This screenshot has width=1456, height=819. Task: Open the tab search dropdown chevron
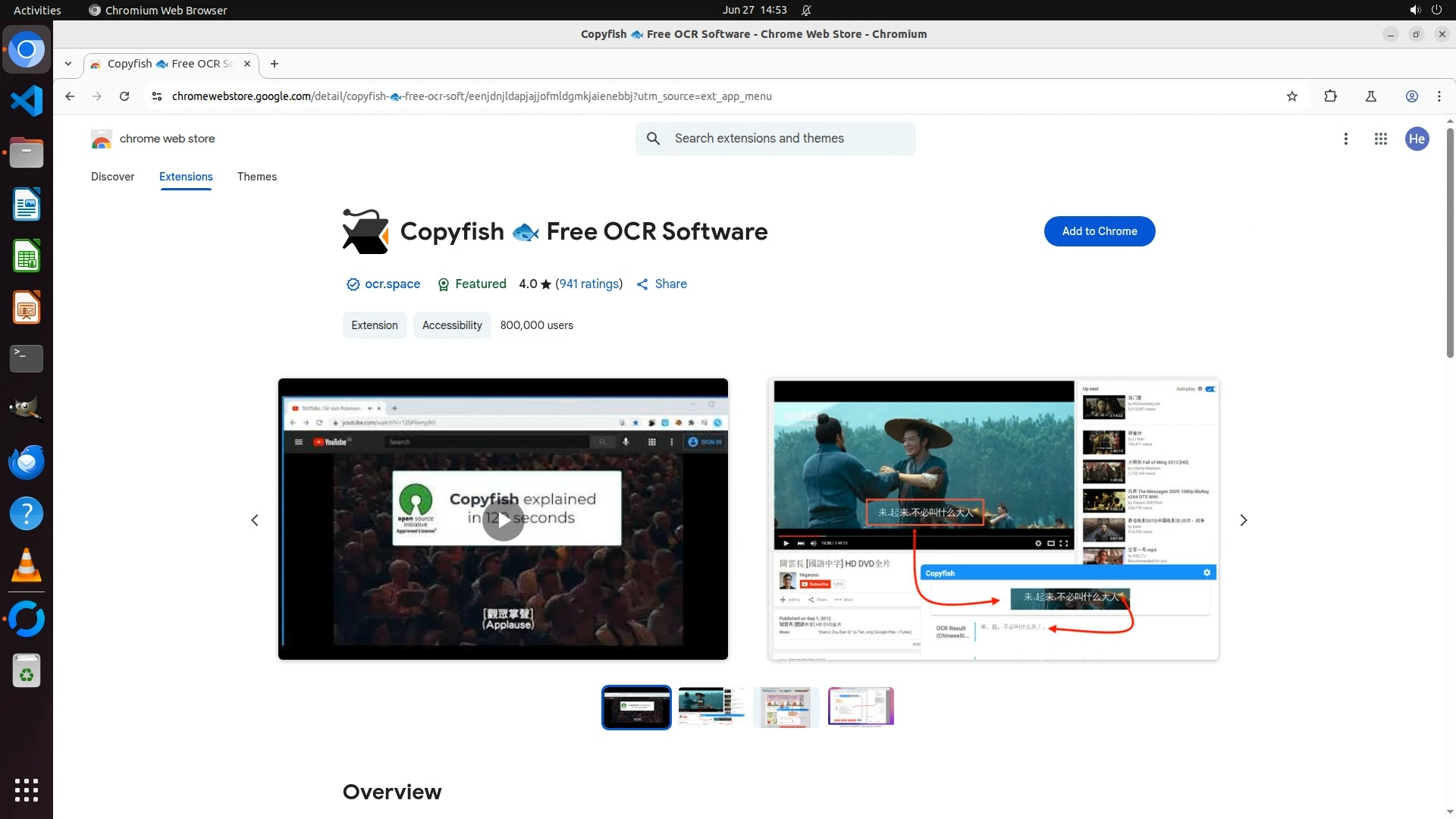pyautogui.click(x=68, y=64)
